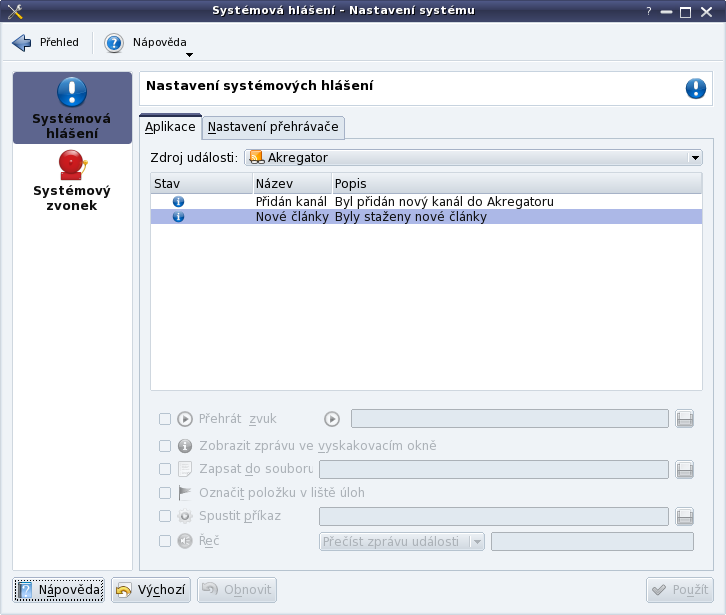Maximize the Nastavení systému window
Viewport: 726px width, 615px height.
[685, 12]
